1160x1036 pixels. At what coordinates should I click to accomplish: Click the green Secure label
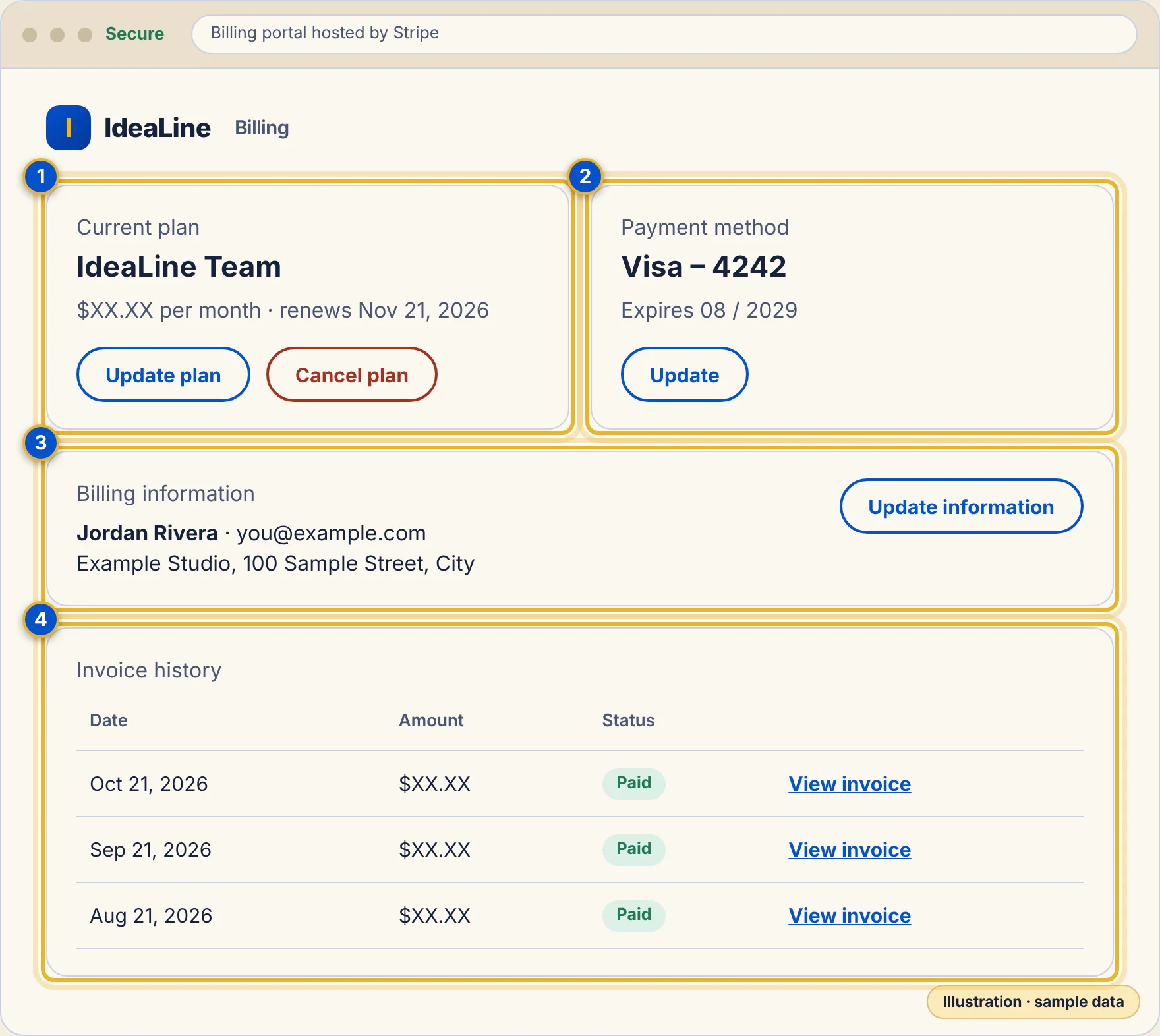(134, 34)
